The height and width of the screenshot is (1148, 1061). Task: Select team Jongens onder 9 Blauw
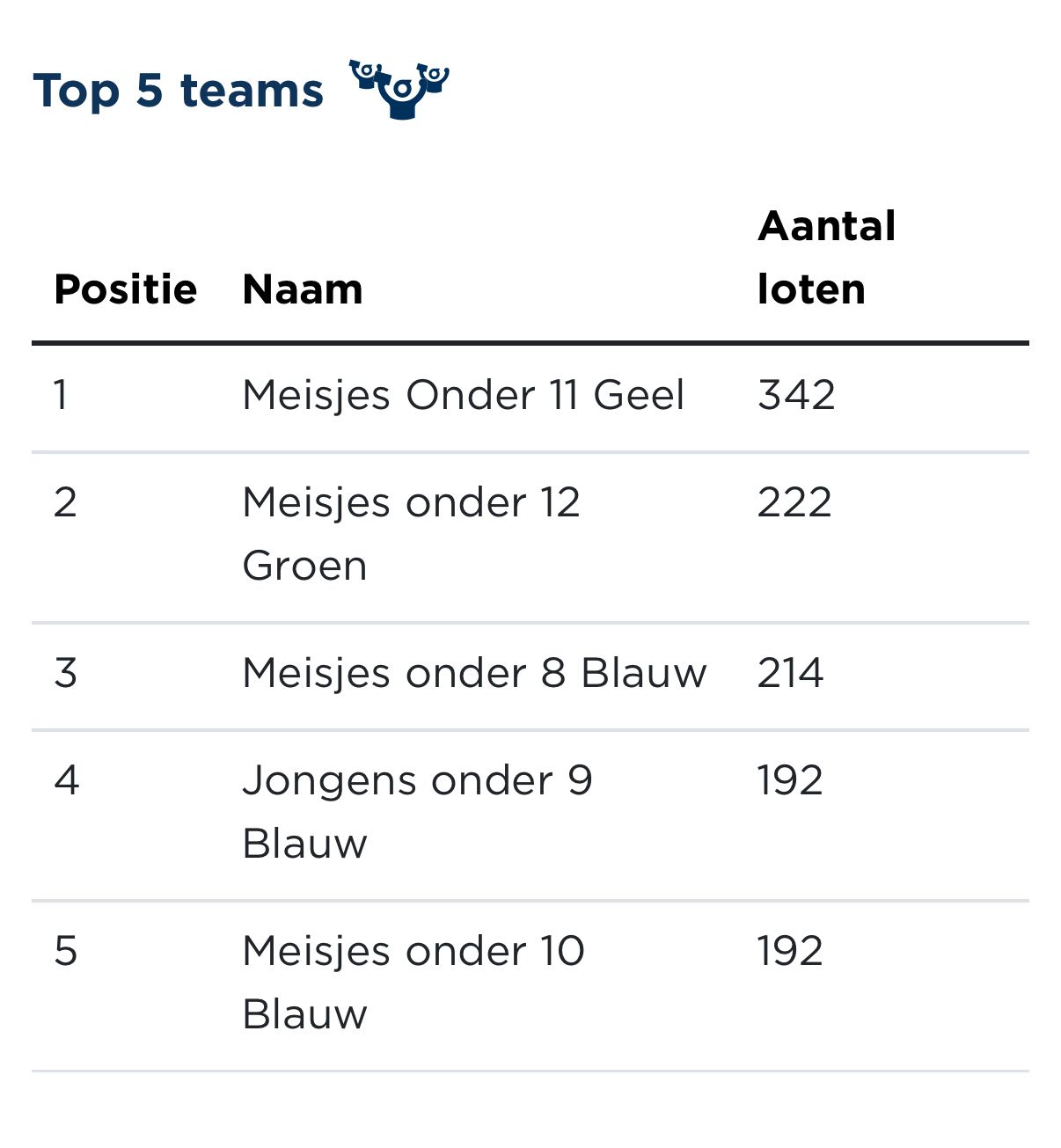417,811
